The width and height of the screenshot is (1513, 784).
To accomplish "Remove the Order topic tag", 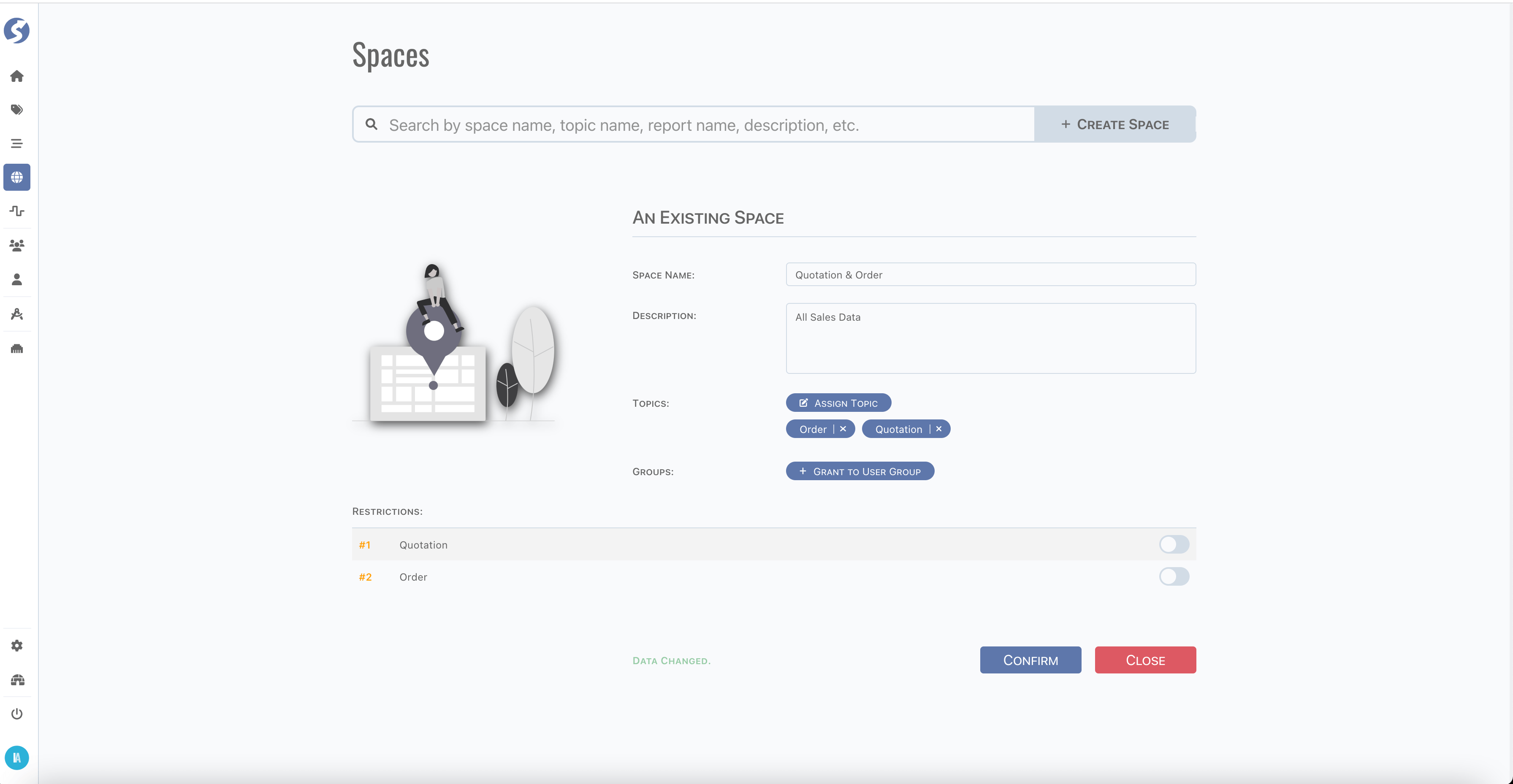I will (x=843, y=429).
